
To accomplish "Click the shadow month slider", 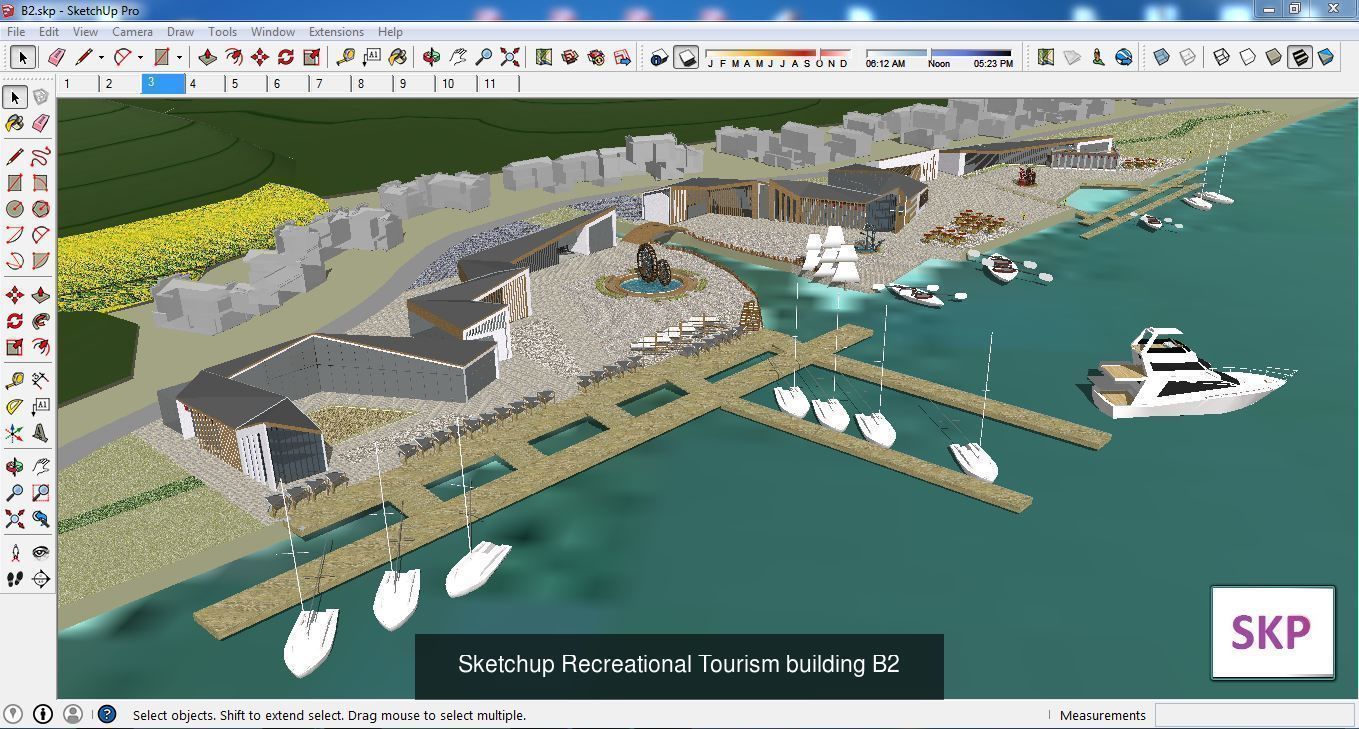I will tap(777, 53).
